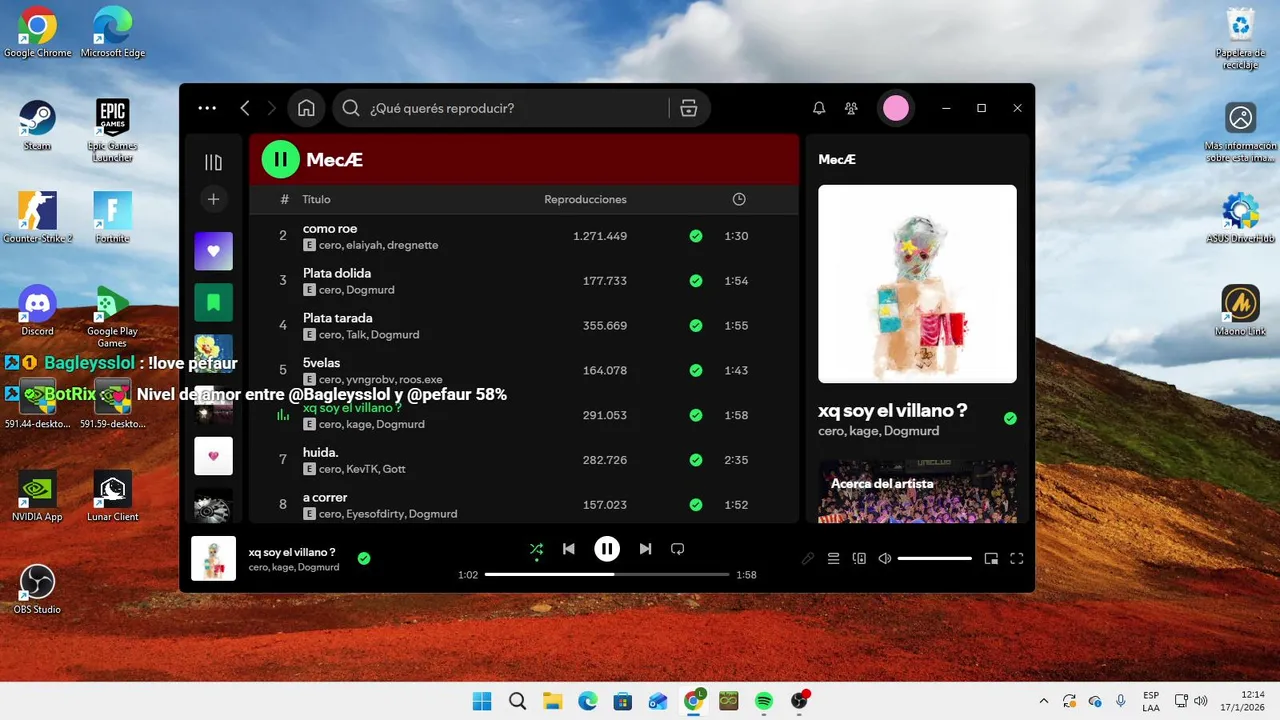Toggle saved check for '5velas' row
The width and height of the screenshot is (1280, 720).
pos(696,370)
